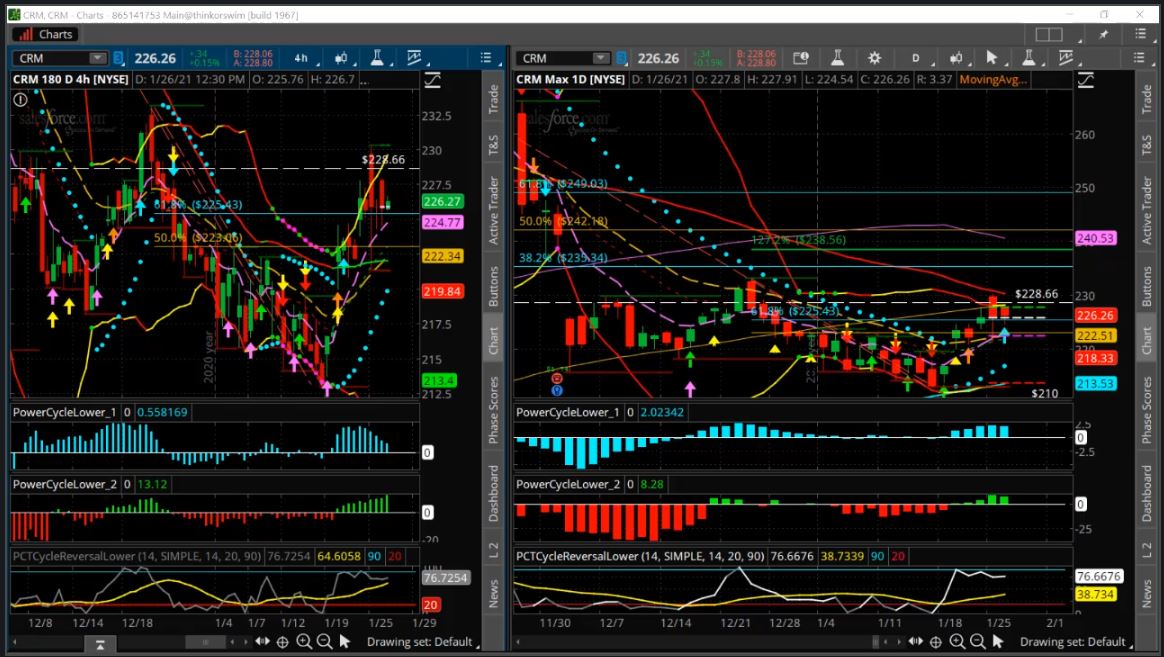
Task: Open Dashboard side tab beside left chart
Action: pos(493,493)
